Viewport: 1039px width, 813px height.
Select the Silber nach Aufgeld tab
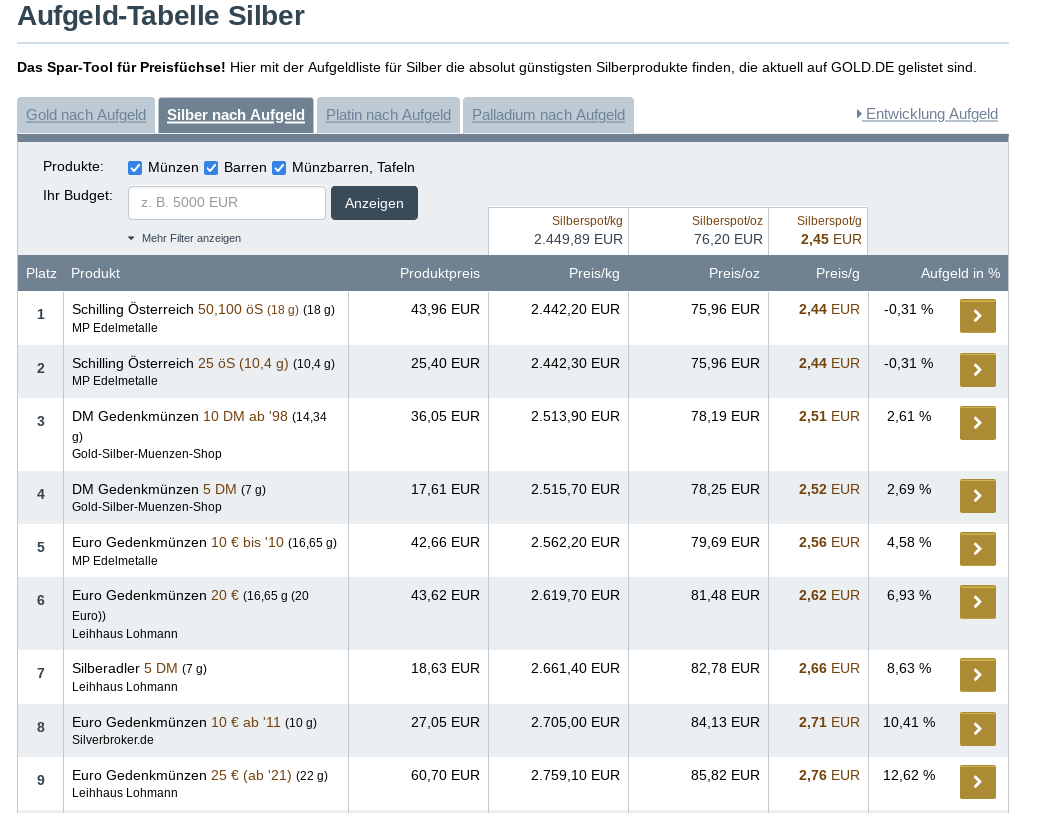(236, 115)
